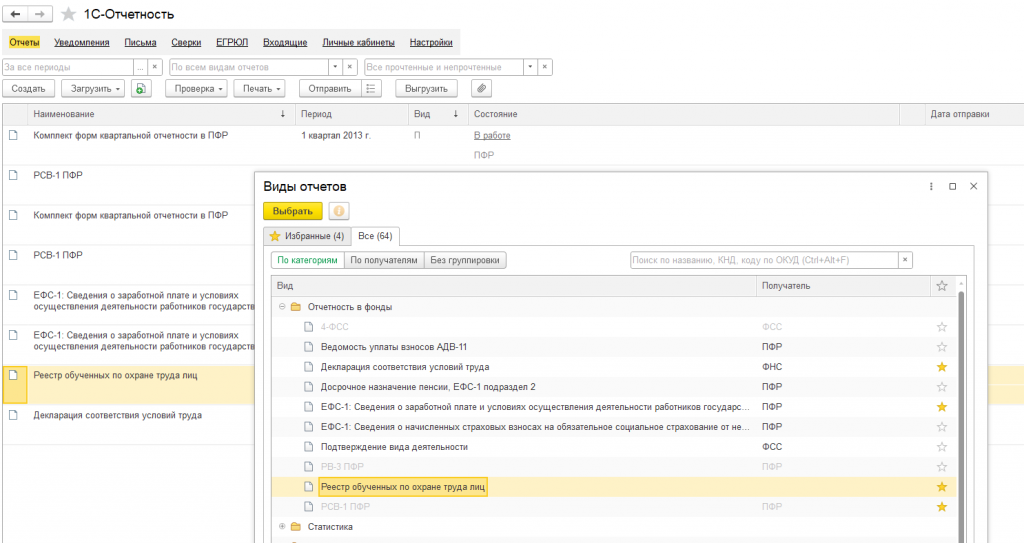
Task: Toggle the favorite star for РВ-3 ПФР
Action: [942, 467]
